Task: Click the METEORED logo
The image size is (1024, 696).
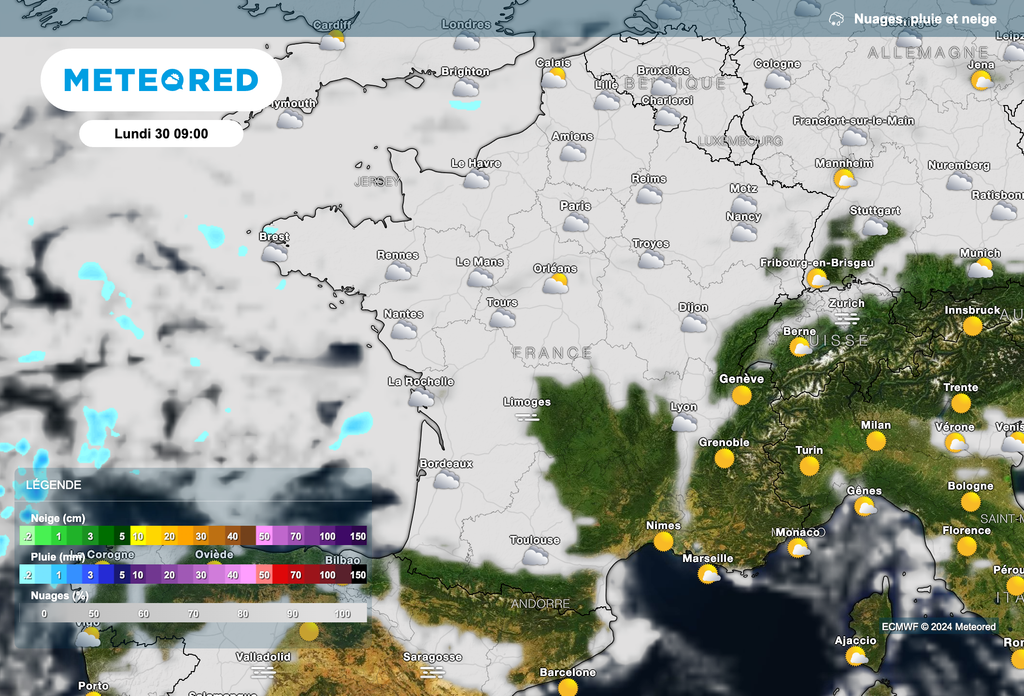Action: 162,79
